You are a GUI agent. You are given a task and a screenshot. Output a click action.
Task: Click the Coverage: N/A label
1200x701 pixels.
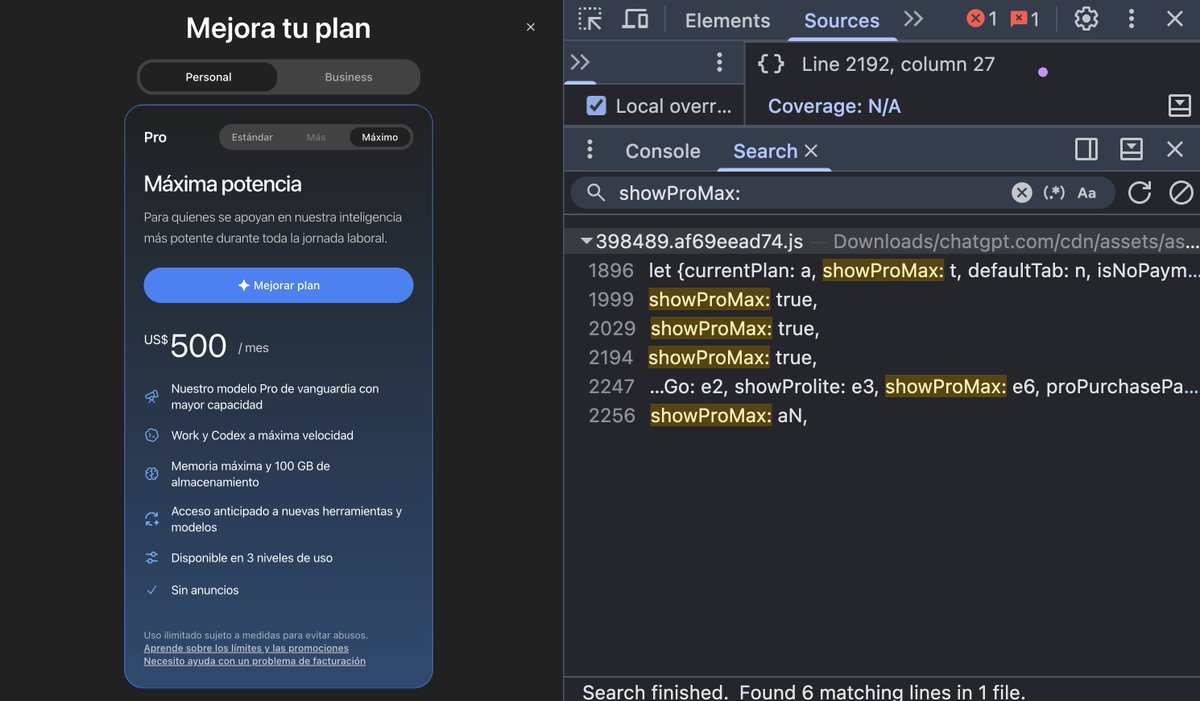tap(834, 106)
